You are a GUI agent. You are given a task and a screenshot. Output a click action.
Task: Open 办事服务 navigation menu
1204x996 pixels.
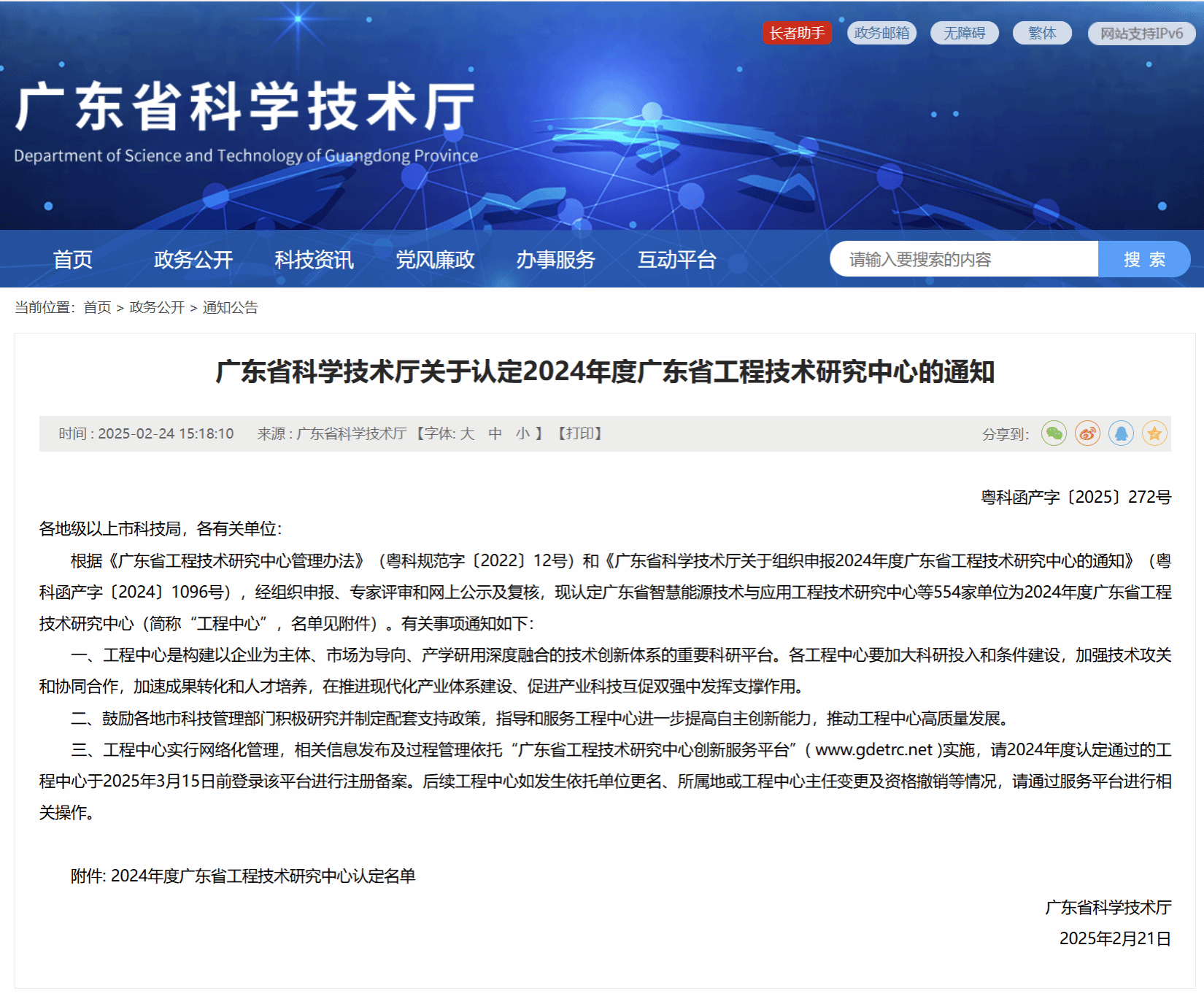tap(555, 260)
